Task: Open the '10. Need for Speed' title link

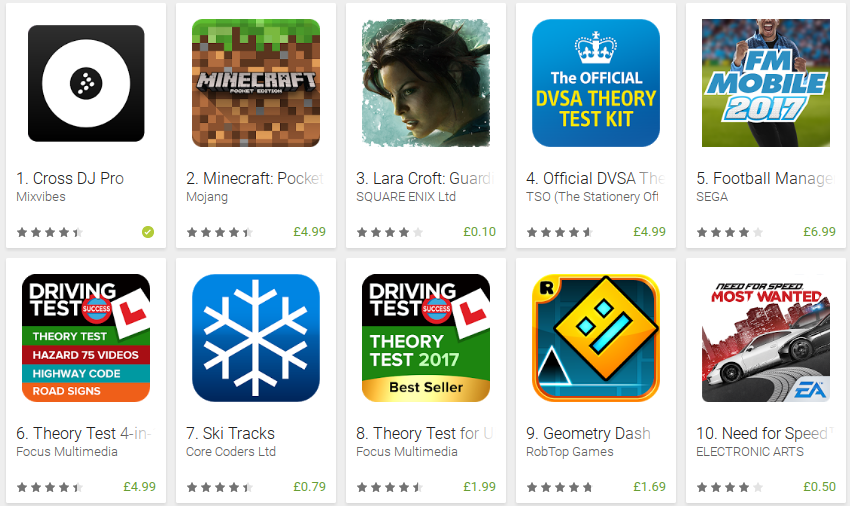Action: pyautogui.click(x=762, y=433)
